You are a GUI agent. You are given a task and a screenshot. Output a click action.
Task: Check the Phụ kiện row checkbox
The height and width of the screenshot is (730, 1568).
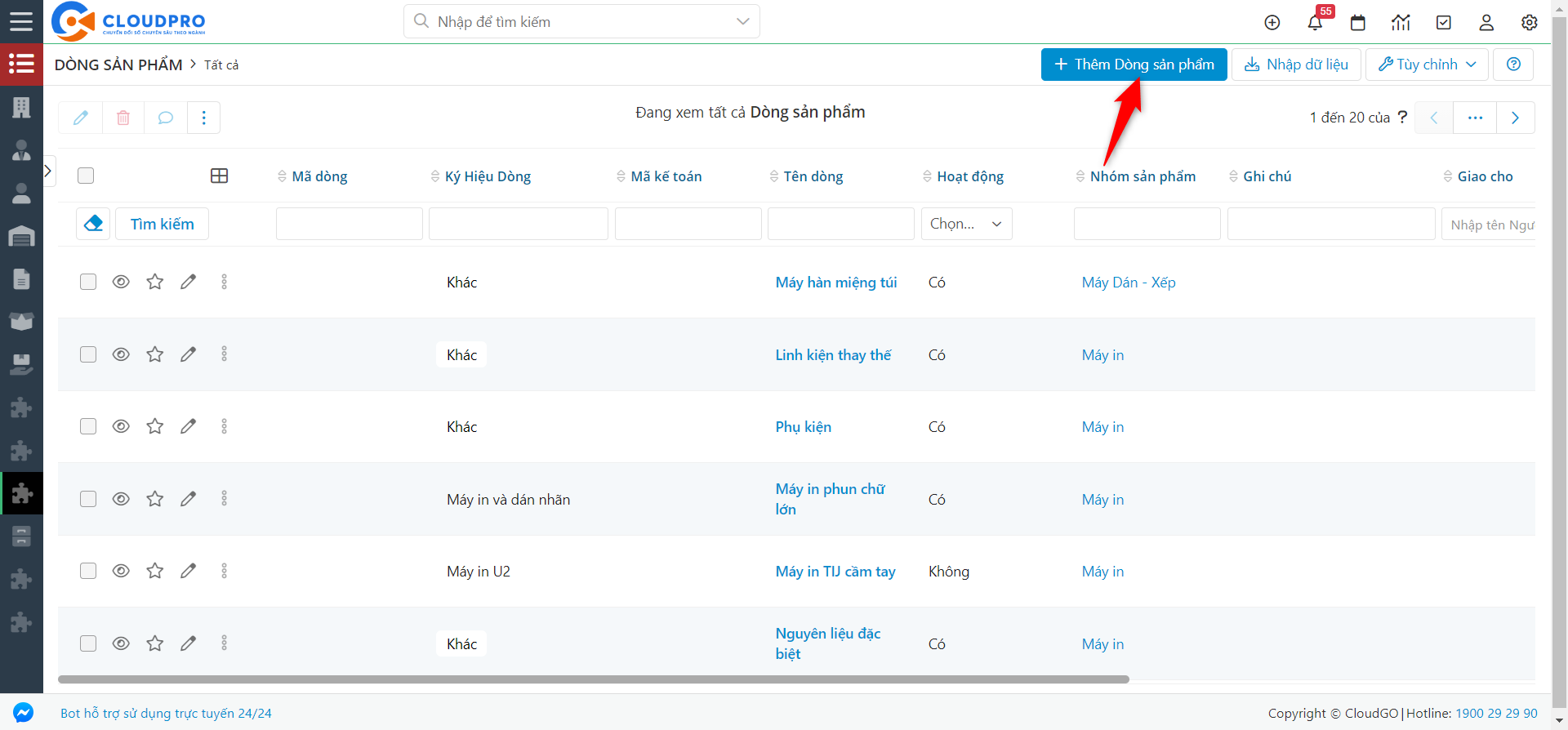88,426
